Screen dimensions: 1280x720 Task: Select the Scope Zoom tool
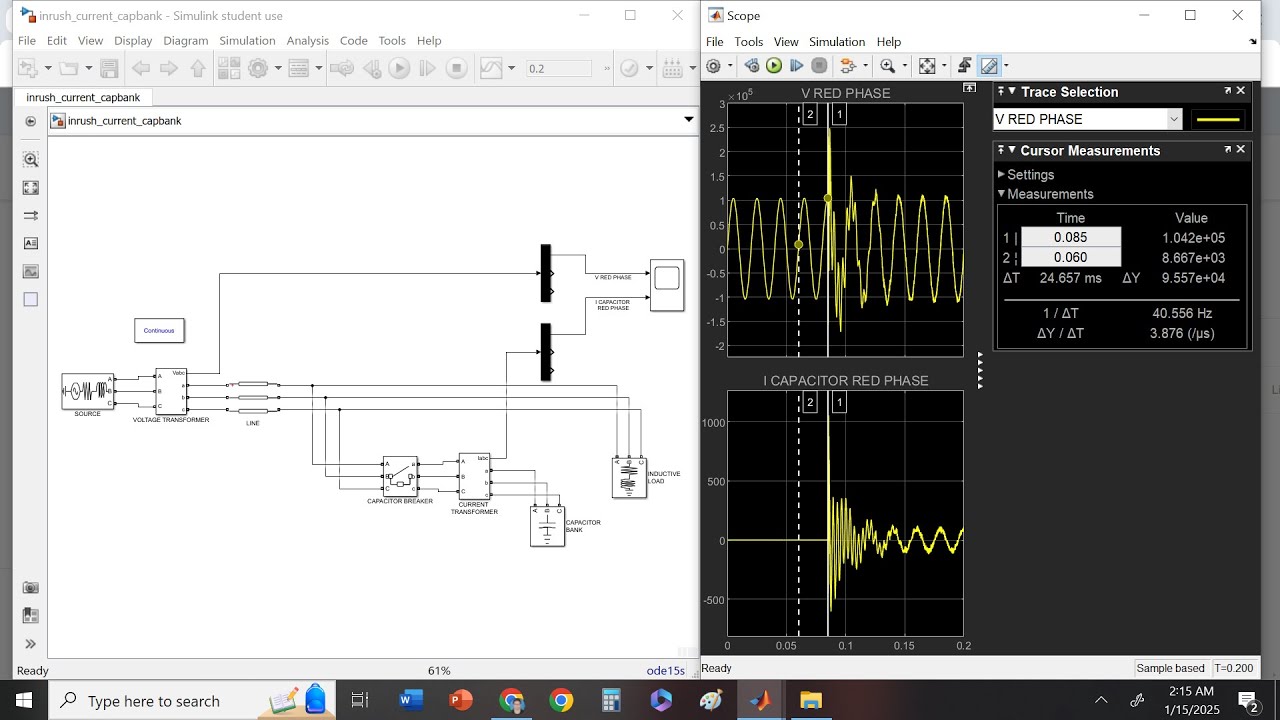point(886,66)
